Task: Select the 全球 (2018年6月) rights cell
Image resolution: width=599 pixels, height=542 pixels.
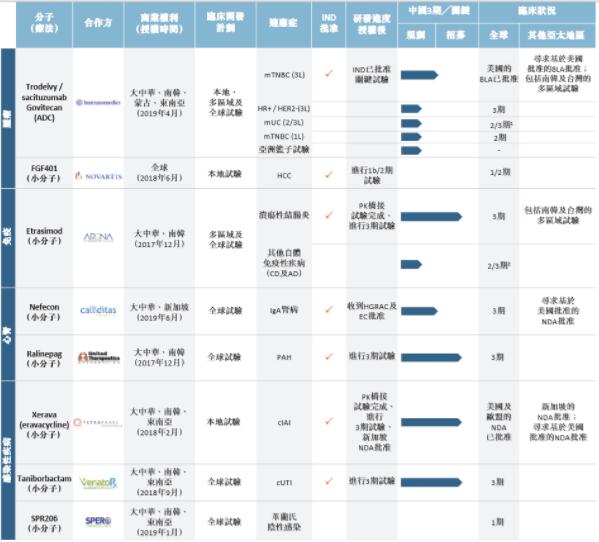Action: (159, 173)
